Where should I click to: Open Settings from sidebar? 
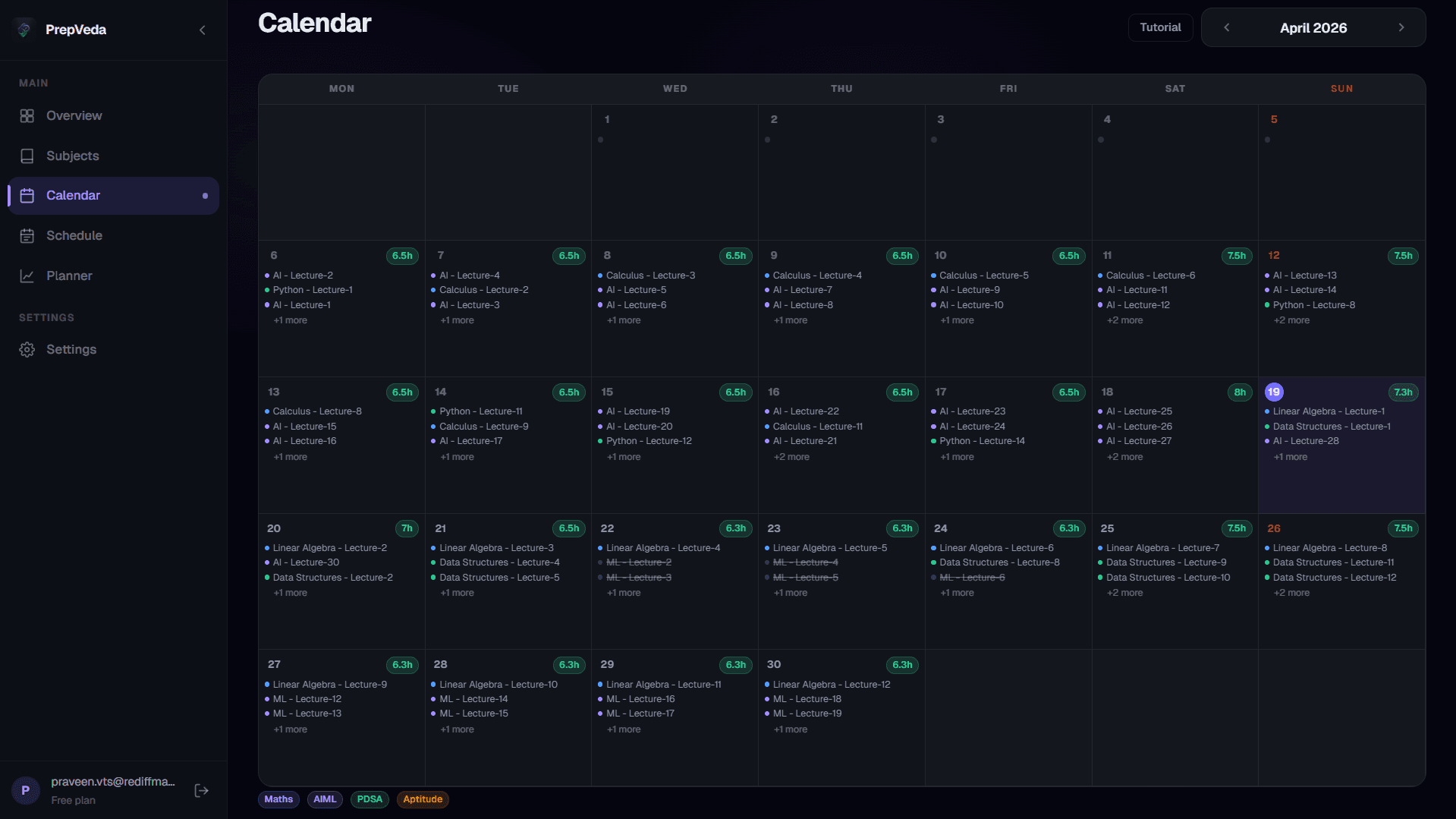click(114, 349)
